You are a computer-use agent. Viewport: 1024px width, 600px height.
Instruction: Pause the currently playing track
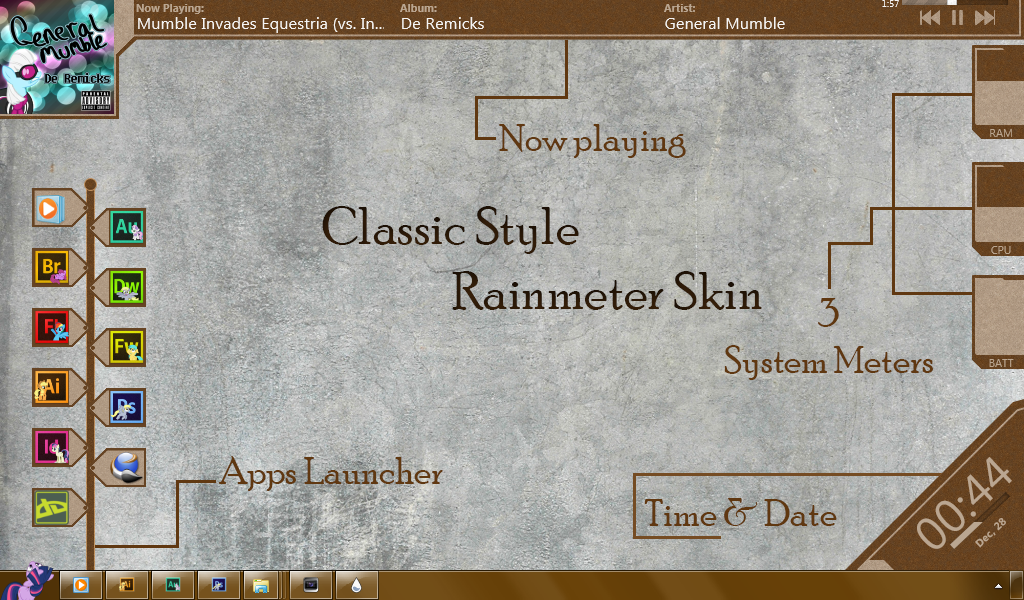pyautogui.click(x=958, y=17)
